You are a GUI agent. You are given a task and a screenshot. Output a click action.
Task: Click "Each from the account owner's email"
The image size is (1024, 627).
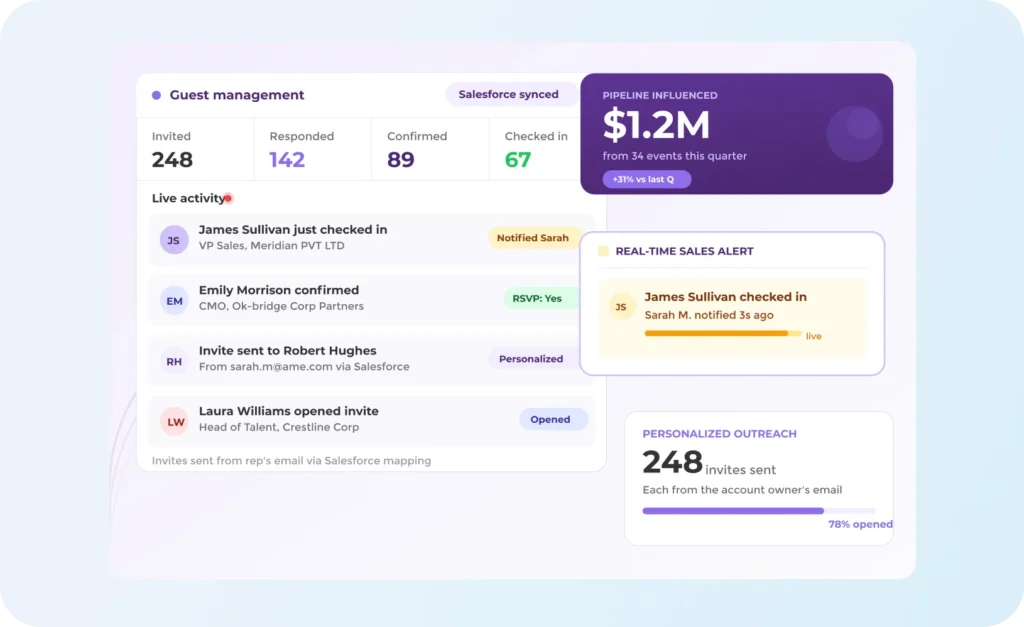coord(742,490)
